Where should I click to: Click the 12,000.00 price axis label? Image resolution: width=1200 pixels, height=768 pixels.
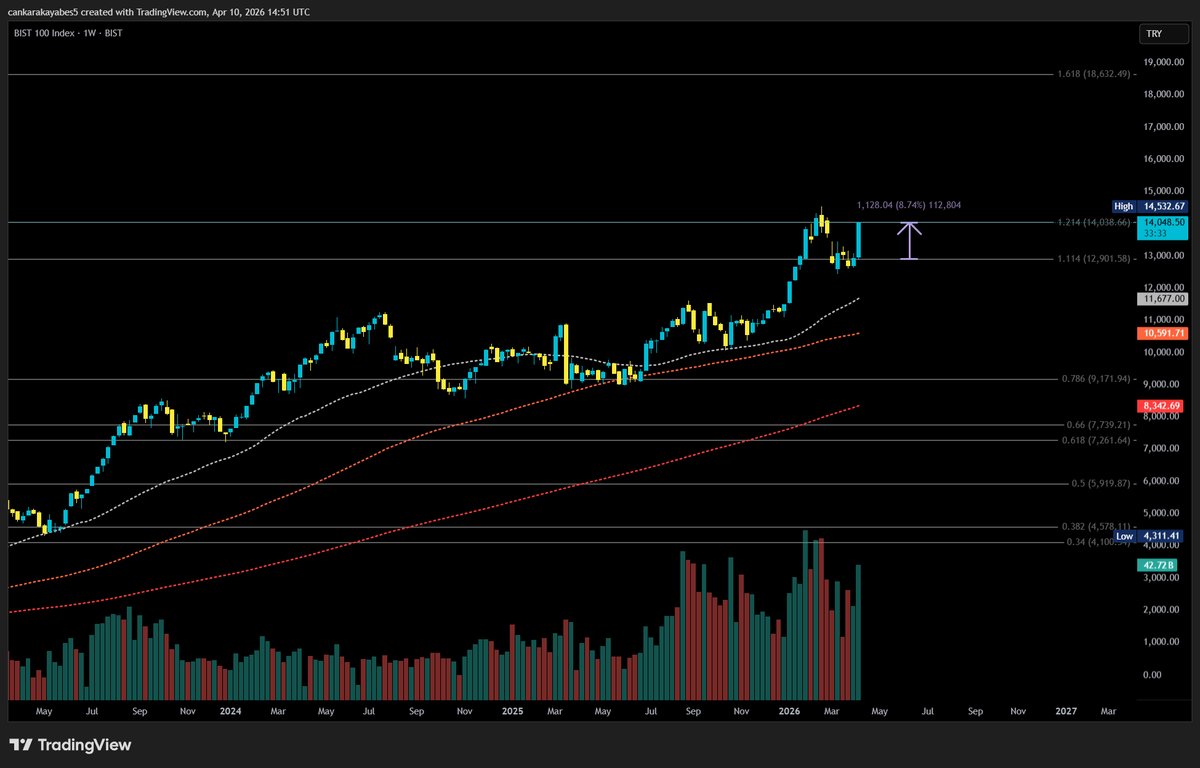(1164, 288)
